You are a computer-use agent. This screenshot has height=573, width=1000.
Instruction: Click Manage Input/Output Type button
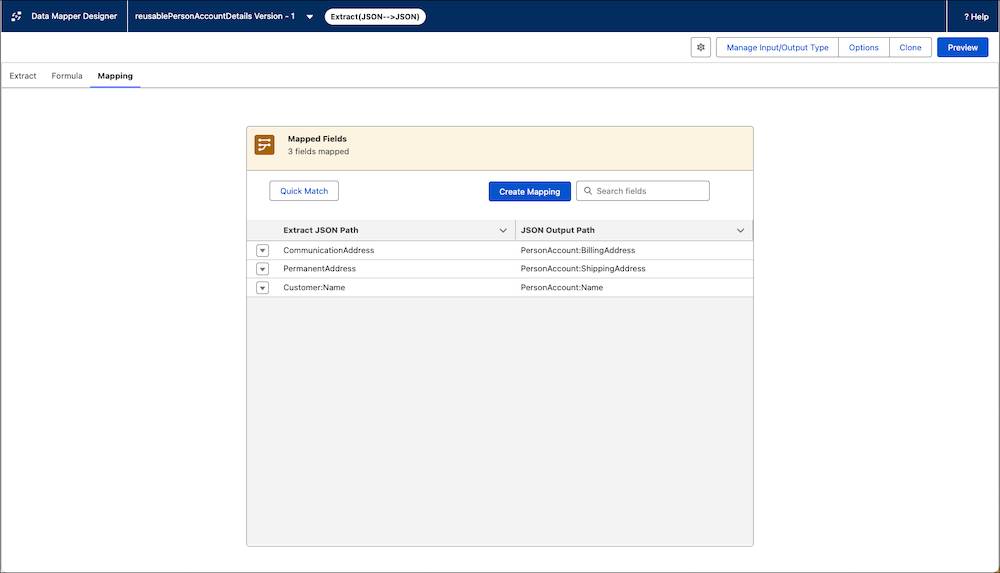pos(777,47)
